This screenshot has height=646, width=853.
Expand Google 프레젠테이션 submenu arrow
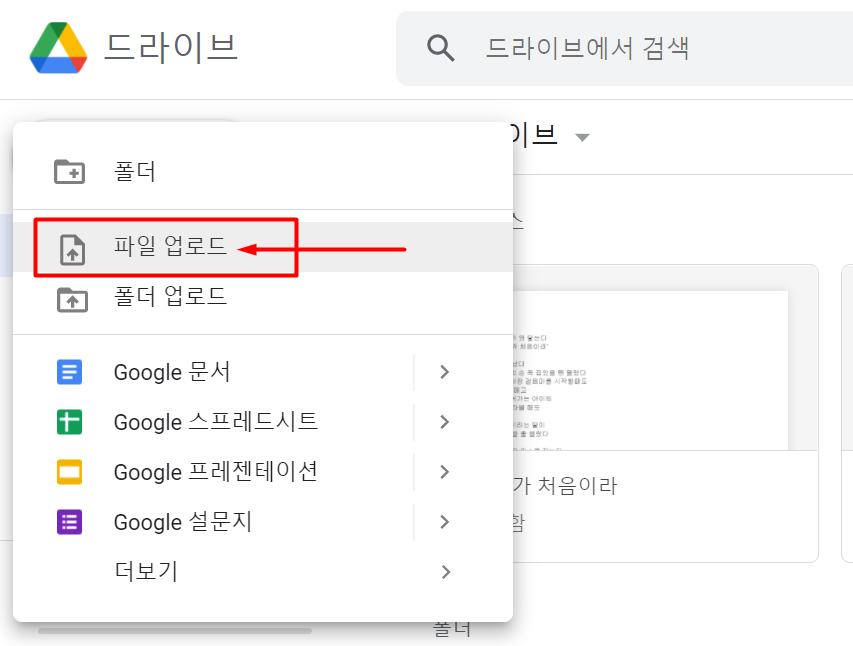click(x=444, y=472)
